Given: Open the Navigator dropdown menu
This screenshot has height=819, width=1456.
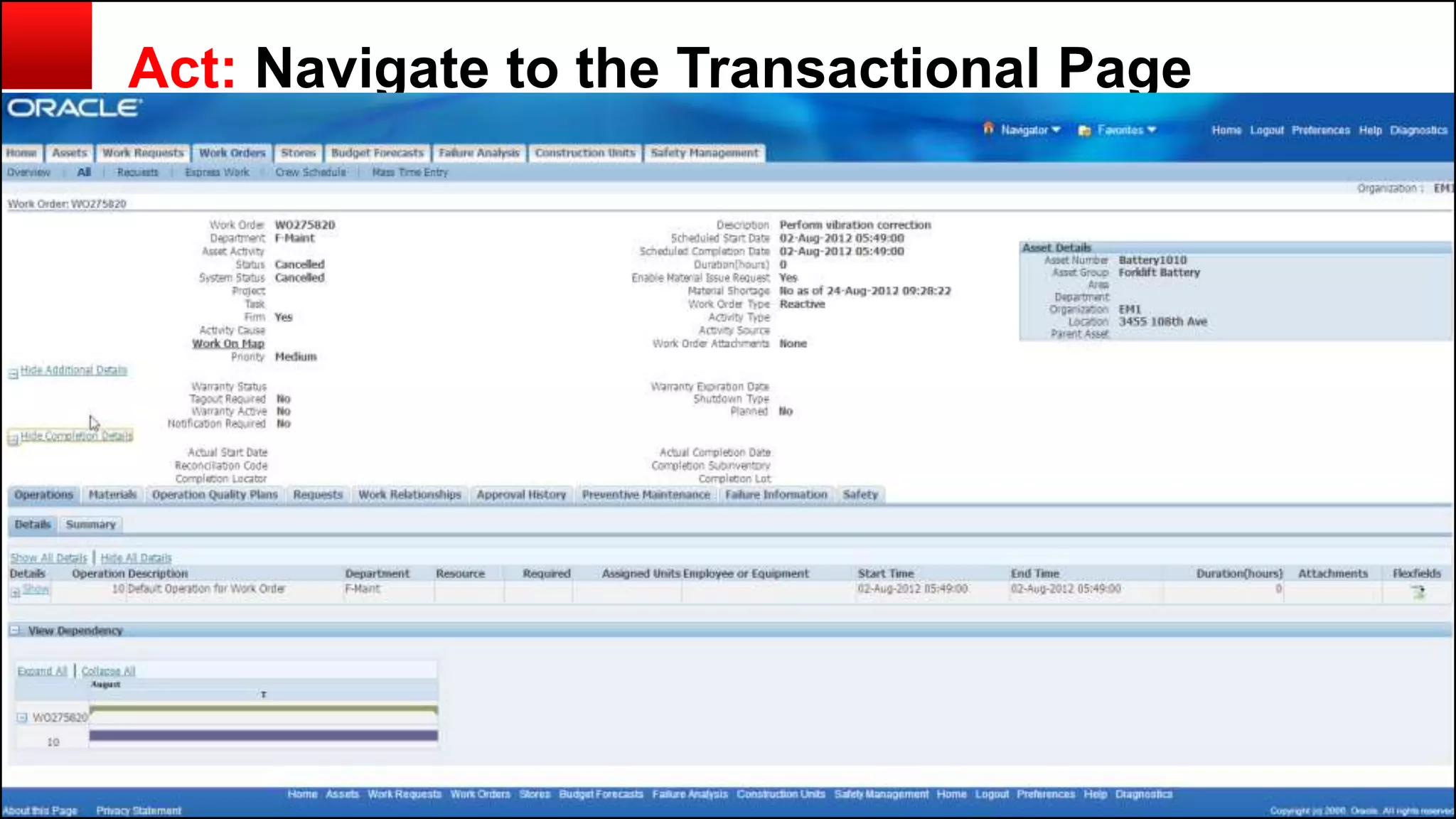Looking at the screenshot, I should pyautogui.click(x=1031, y=130).
